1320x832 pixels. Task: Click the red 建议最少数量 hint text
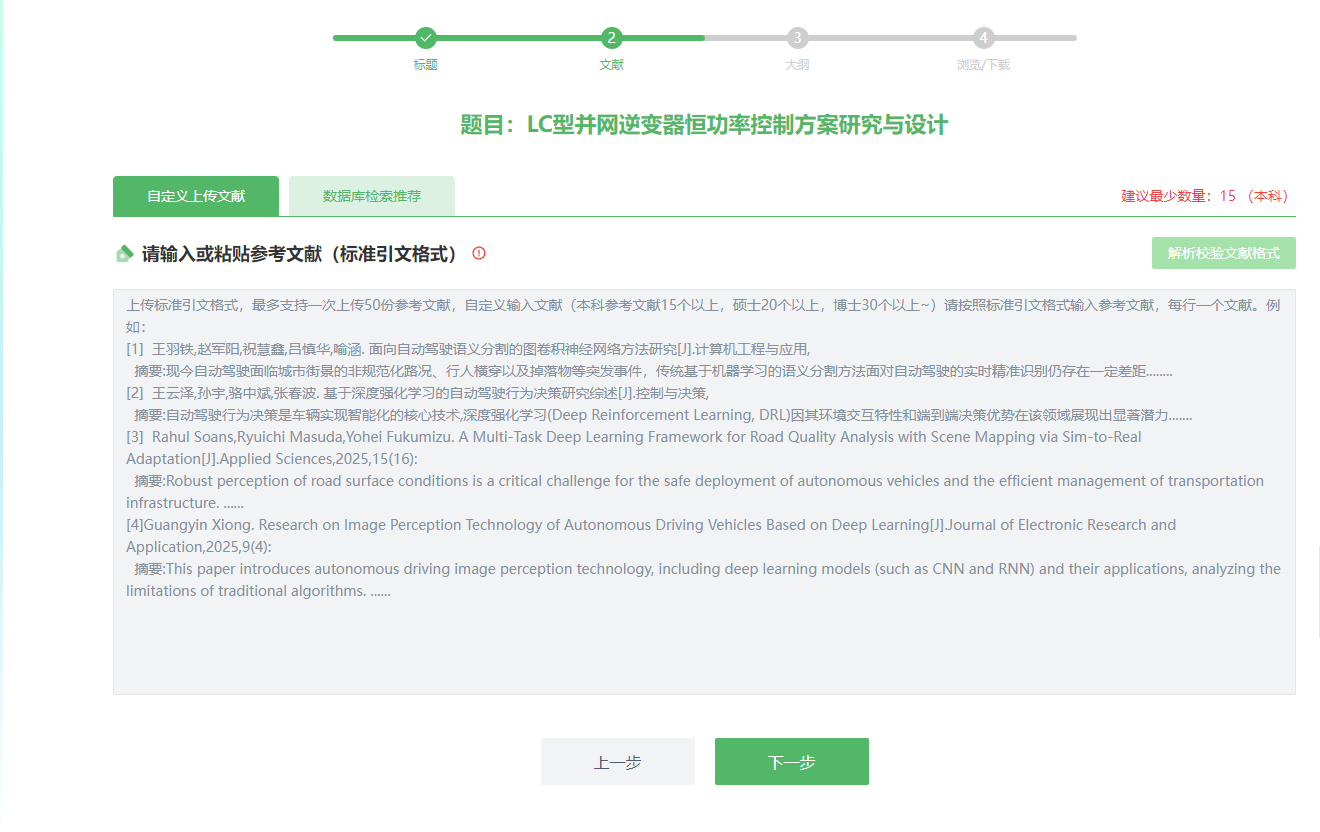pyautogui.click(x=1205, y=196)
